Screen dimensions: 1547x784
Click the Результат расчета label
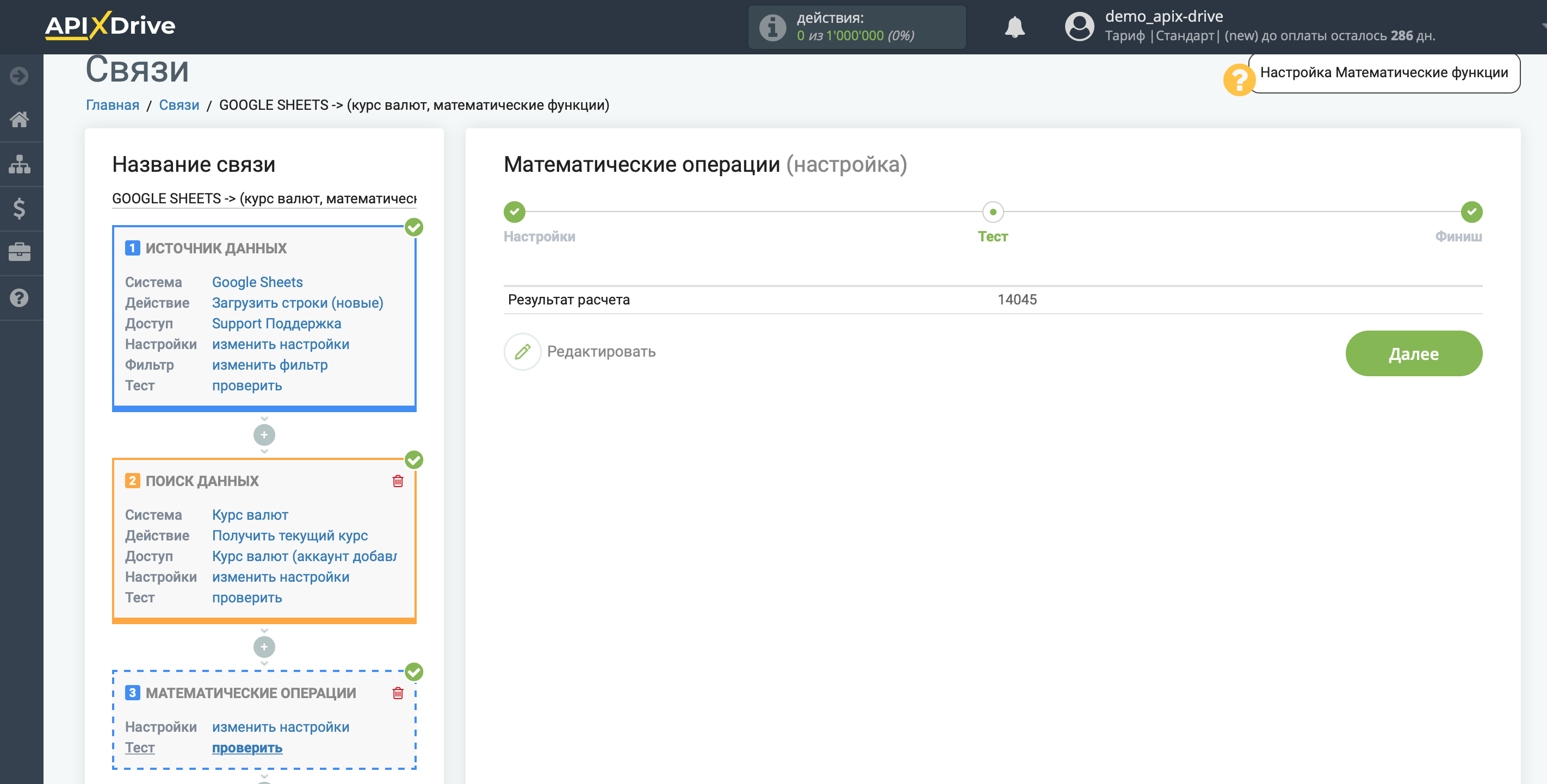tap(569, 300)
